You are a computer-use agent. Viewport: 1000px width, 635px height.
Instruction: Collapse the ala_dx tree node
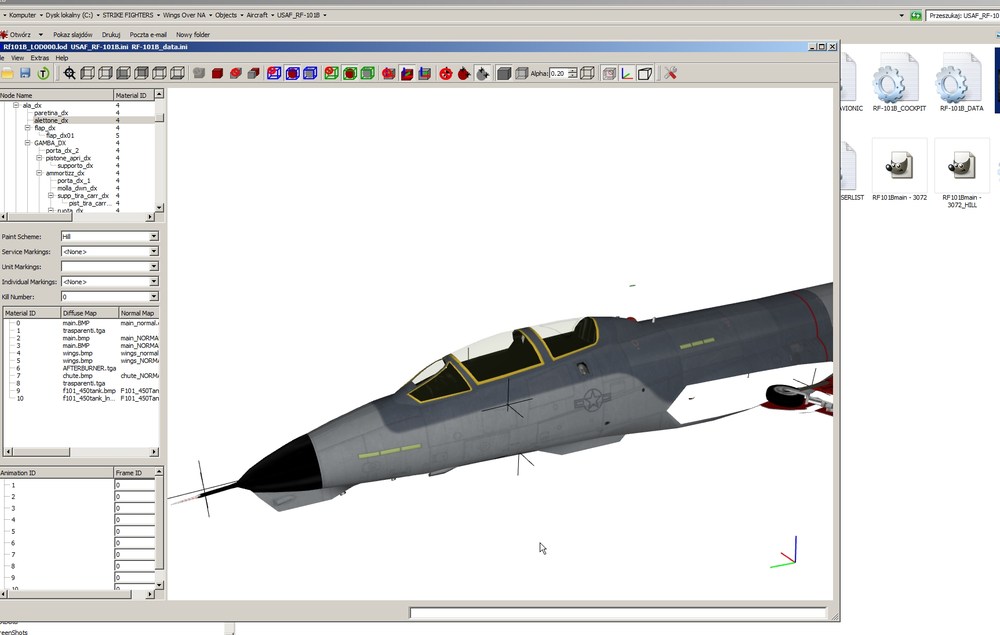[16, 105]
